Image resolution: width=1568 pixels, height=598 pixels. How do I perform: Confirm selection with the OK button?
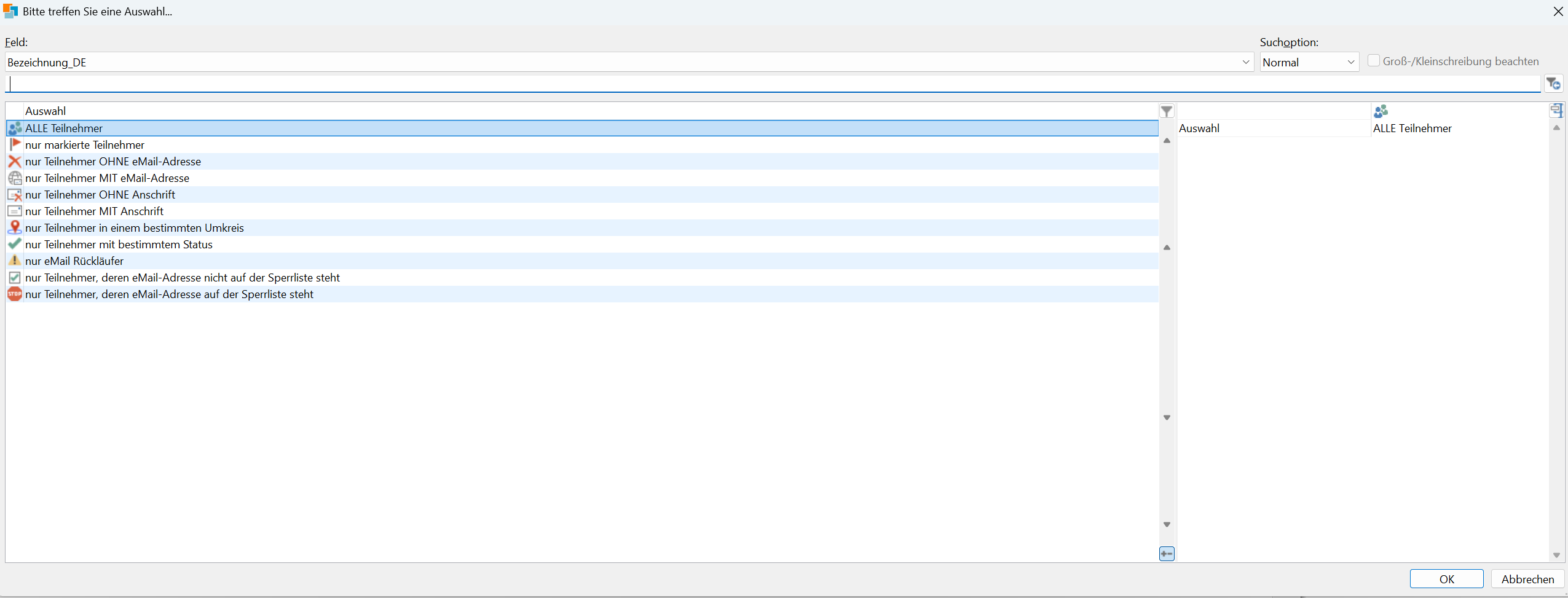click(x=1446, y=579)
